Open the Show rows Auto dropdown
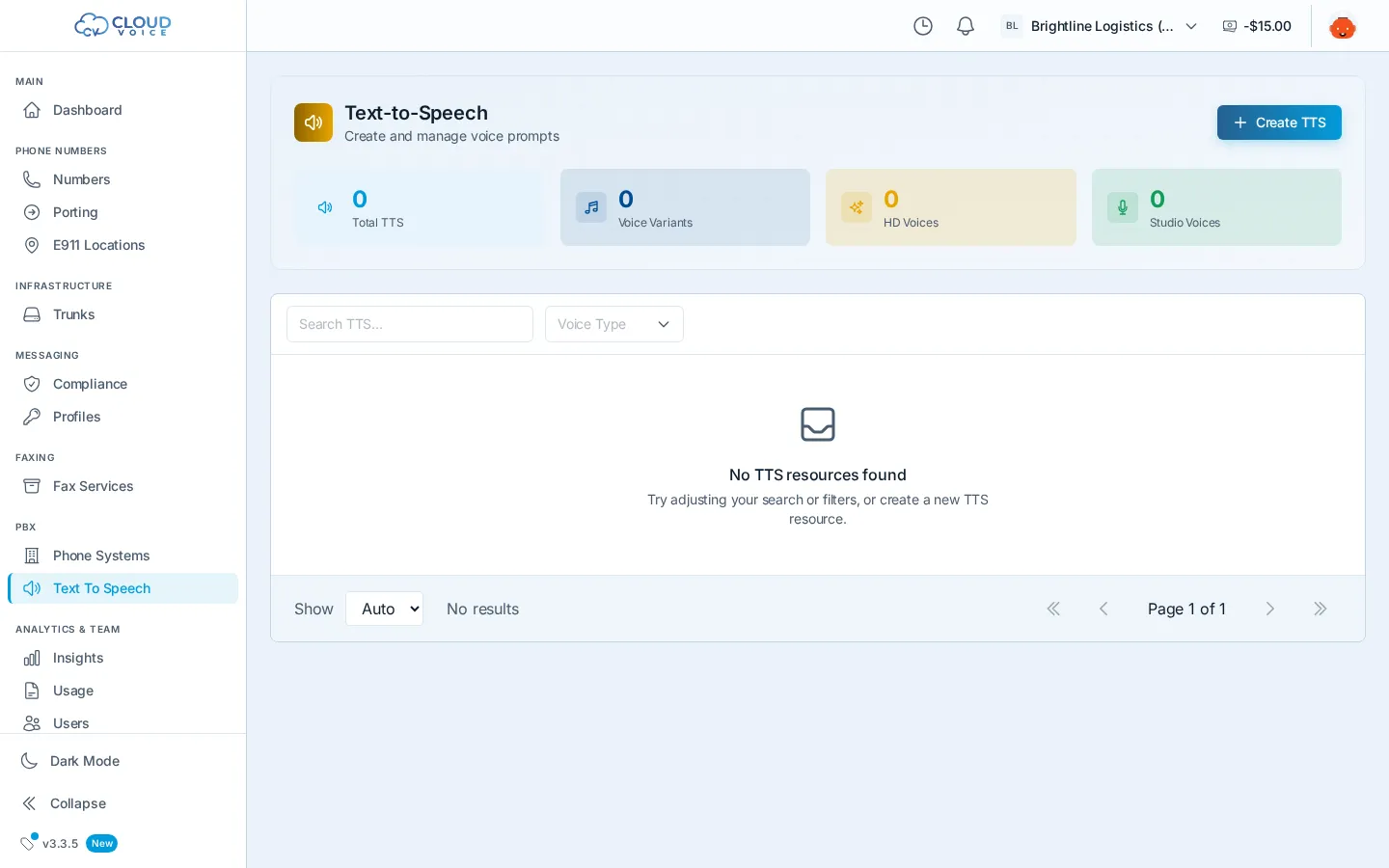 (385, 609)
